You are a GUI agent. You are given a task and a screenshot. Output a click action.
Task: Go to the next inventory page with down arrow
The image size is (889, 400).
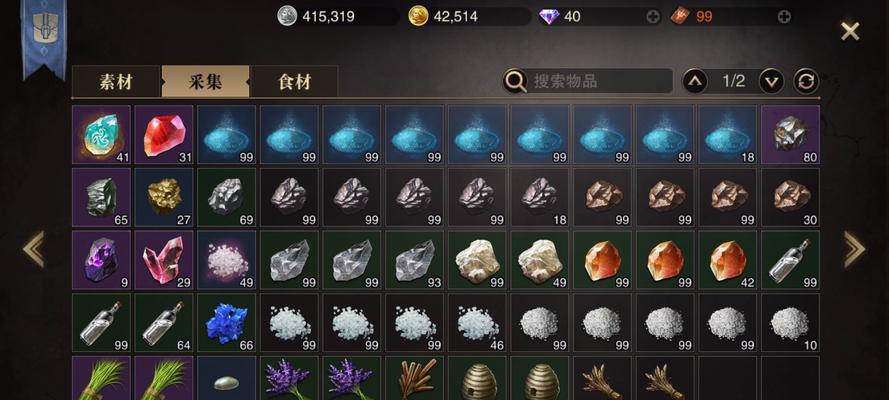(771, 82)
